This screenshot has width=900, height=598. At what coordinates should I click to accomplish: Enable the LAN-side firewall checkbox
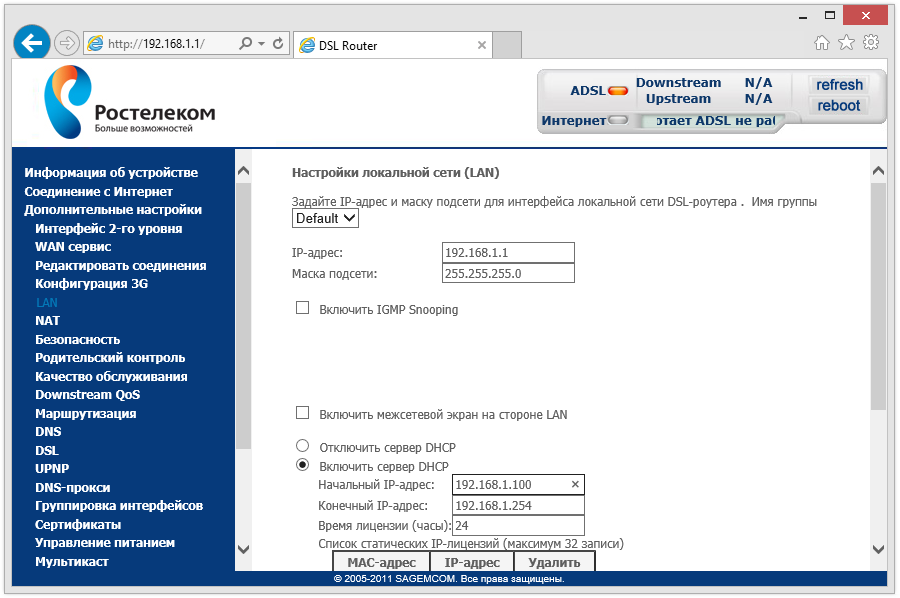pos(302,413)
